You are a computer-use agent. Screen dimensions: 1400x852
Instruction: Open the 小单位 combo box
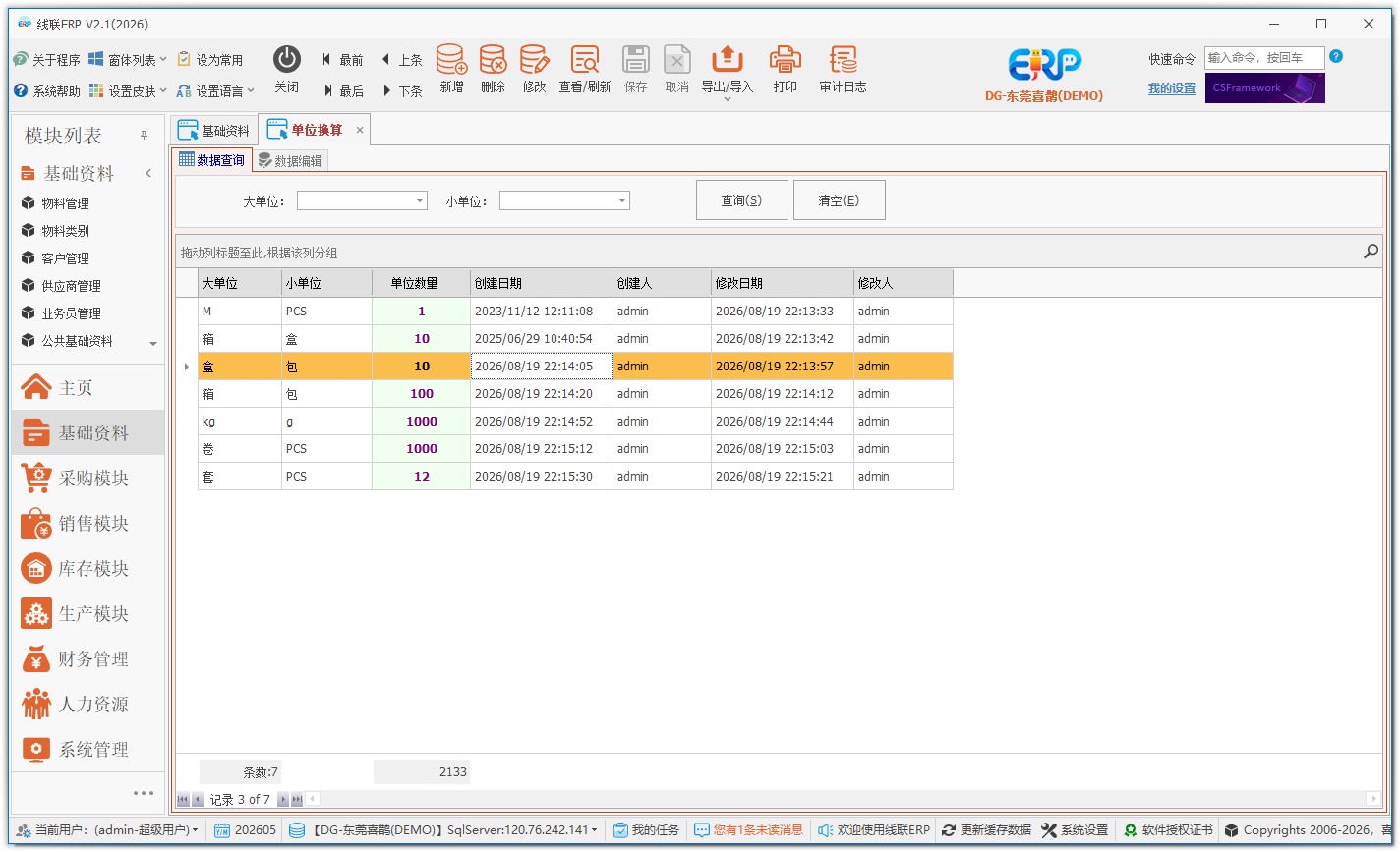[x=622, y=200]
